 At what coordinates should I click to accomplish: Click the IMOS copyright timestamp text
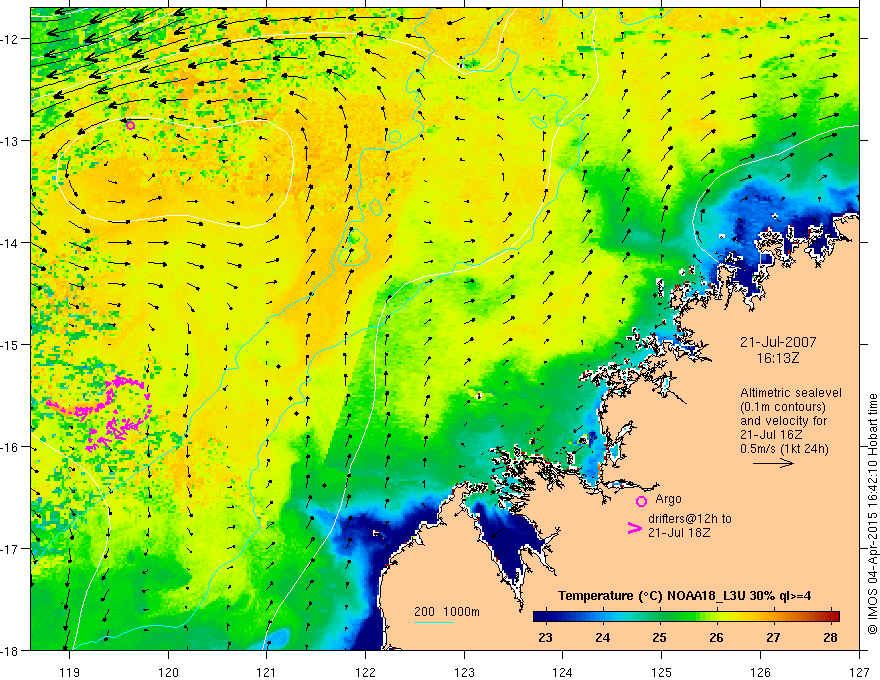coord(872,515)
